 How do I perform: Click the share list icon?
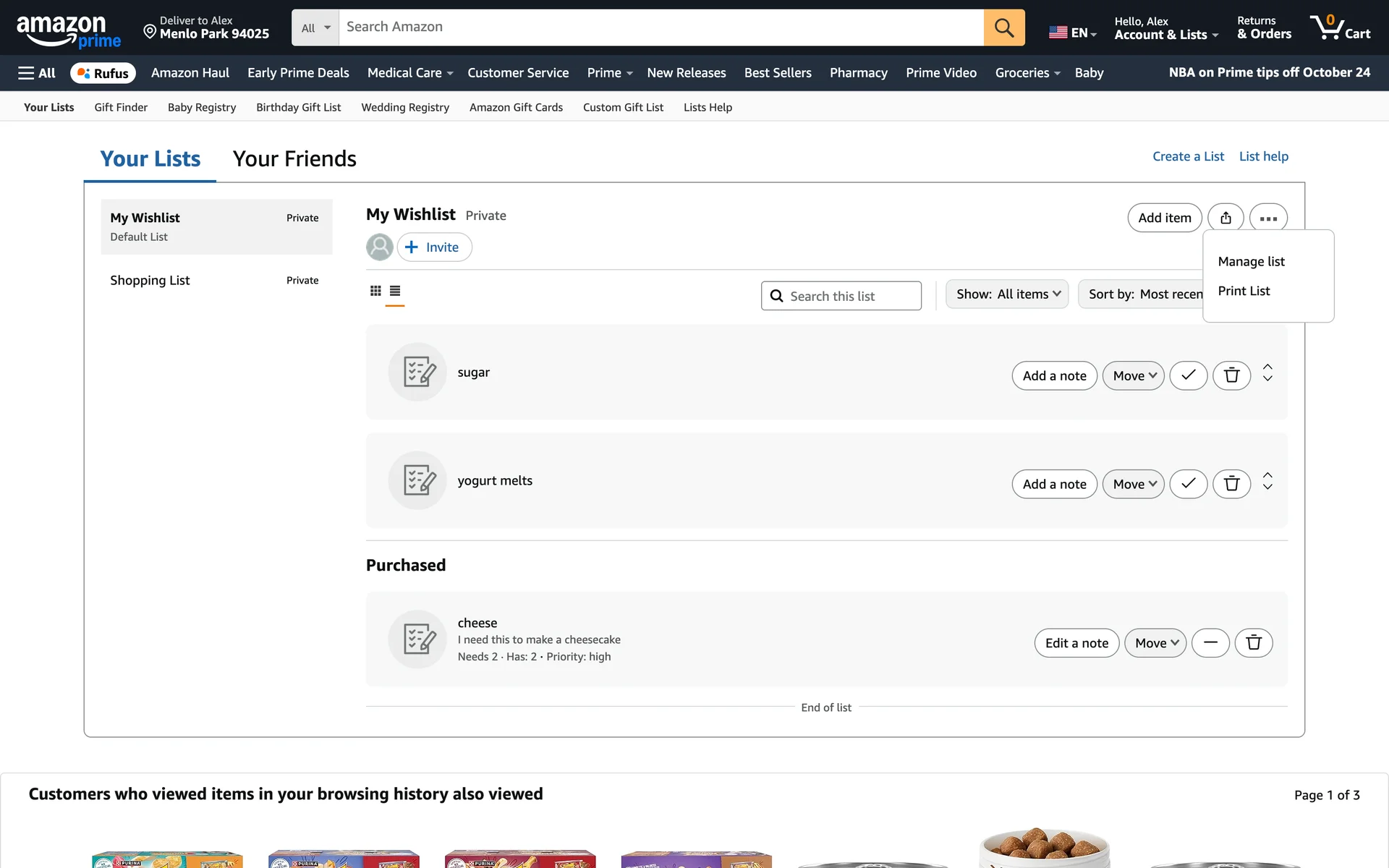pyautogui.click(x=1226, y=218)
